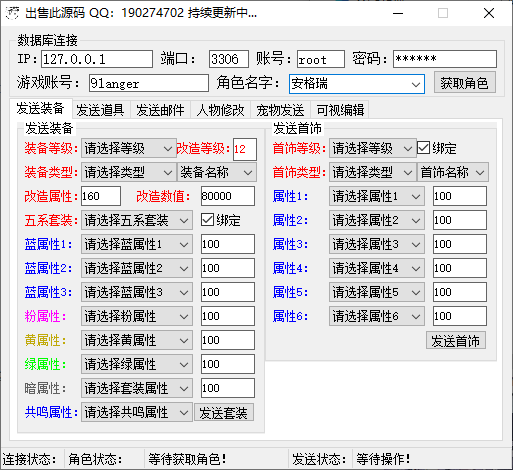This screenshot has height=470, width=513.
Task: Click value field next to 绿属性
Action: click(228, 364)
